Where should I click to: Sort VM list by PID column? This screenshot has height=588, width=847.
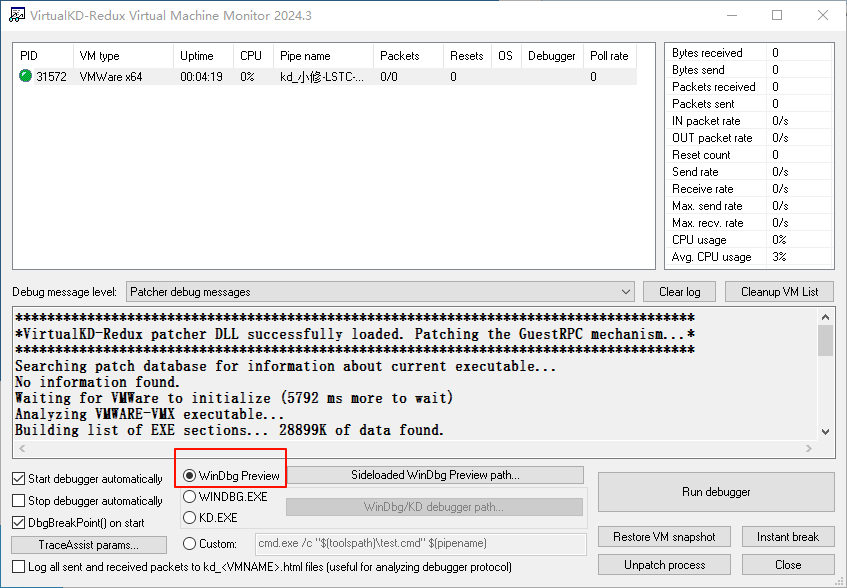44,56
